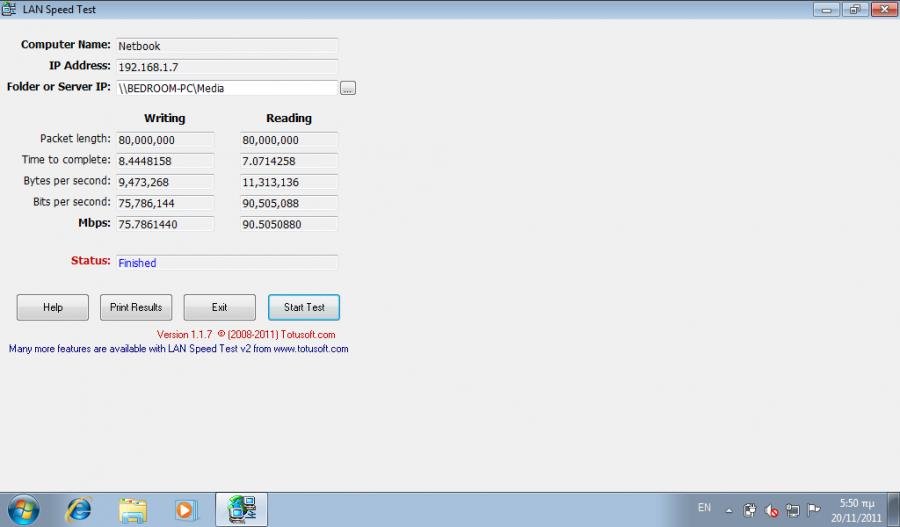Click the Print Results button
900x527 pixels.
[x=135, y=307]
